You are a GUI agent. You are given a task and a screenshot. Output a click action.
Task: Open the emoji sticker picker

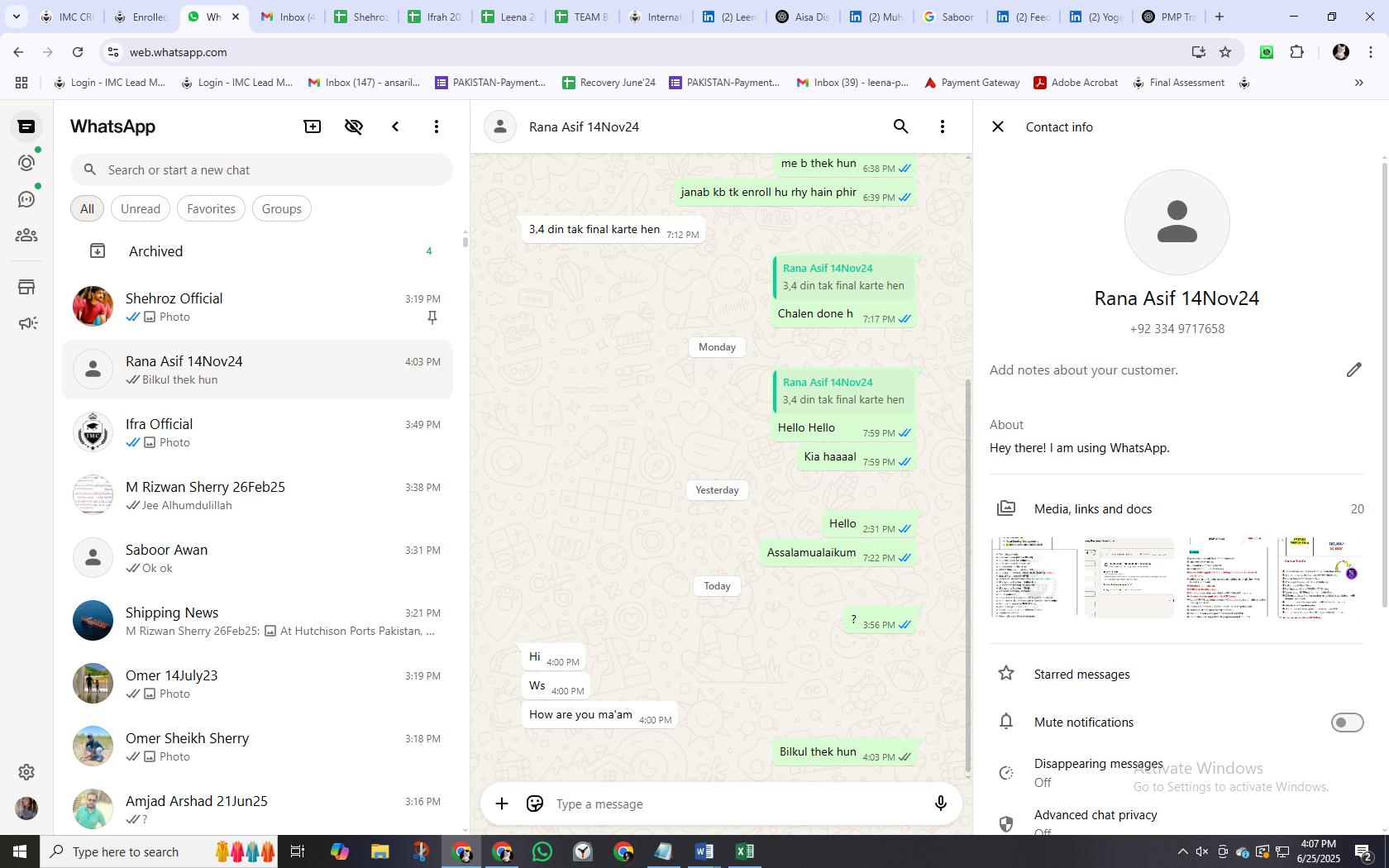[535, 804]
